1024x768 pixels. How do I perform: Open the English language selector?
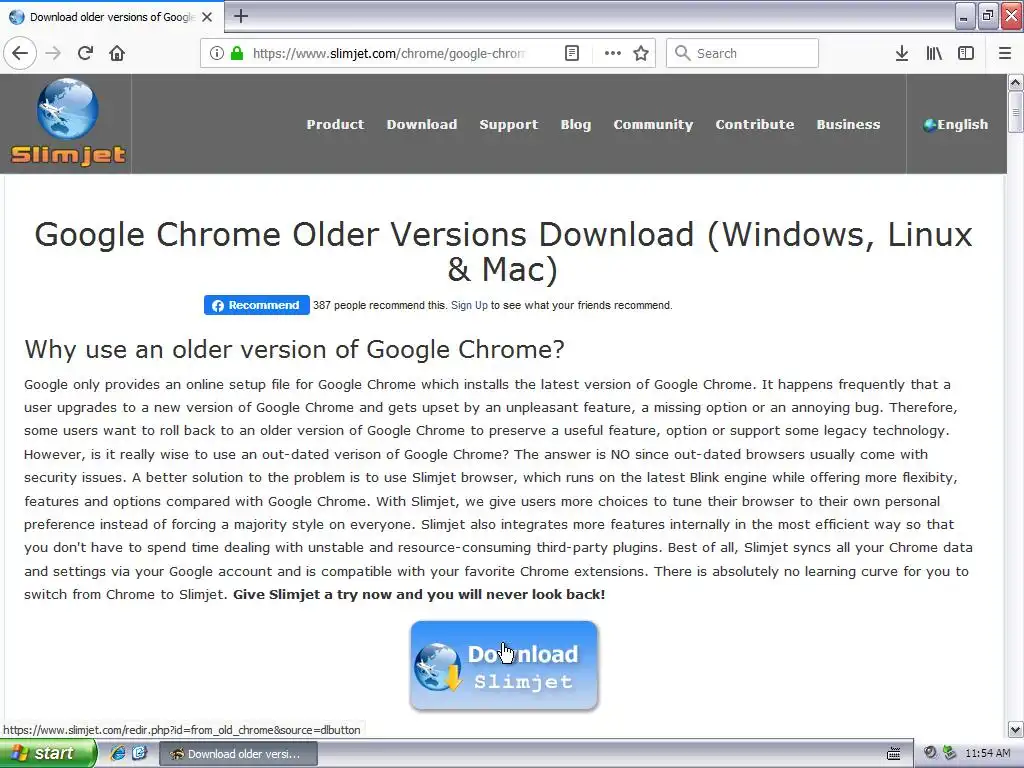(x=956, y=124)
